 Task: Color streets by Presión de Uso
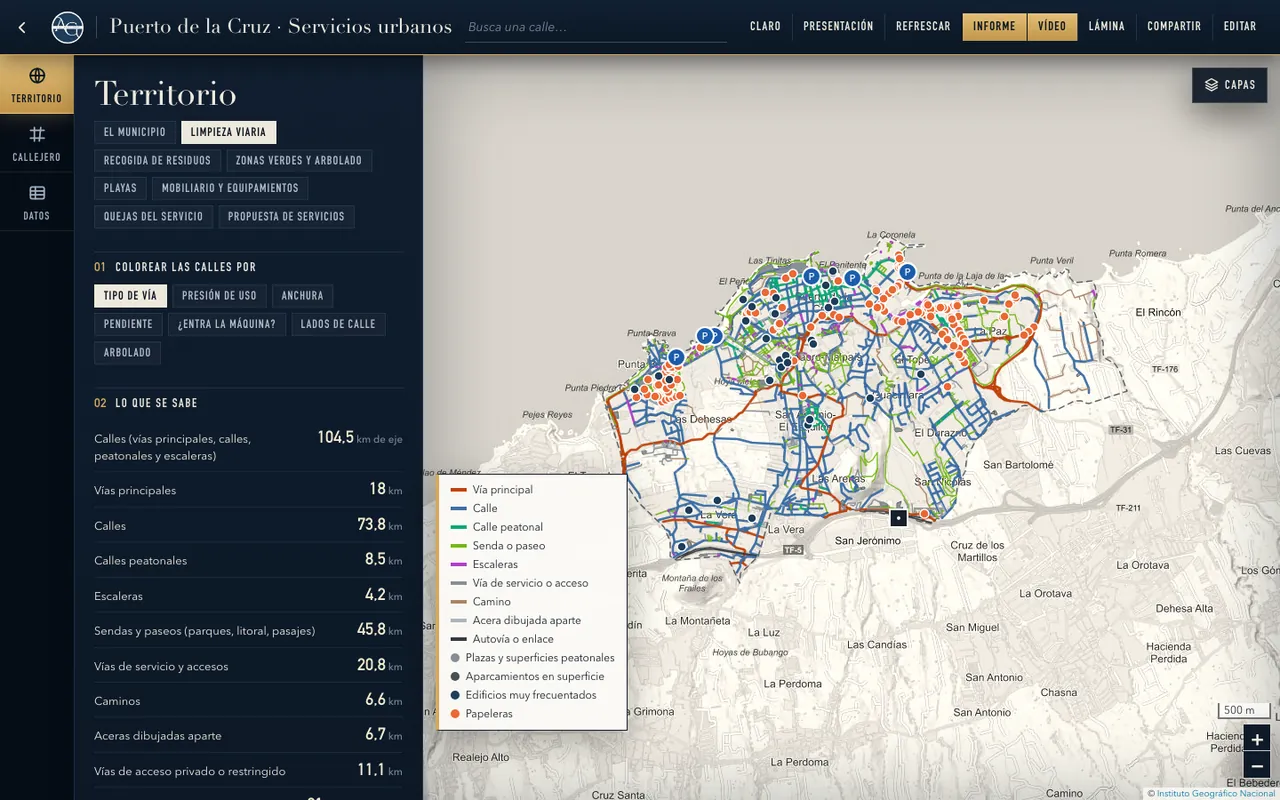point(219,296)
